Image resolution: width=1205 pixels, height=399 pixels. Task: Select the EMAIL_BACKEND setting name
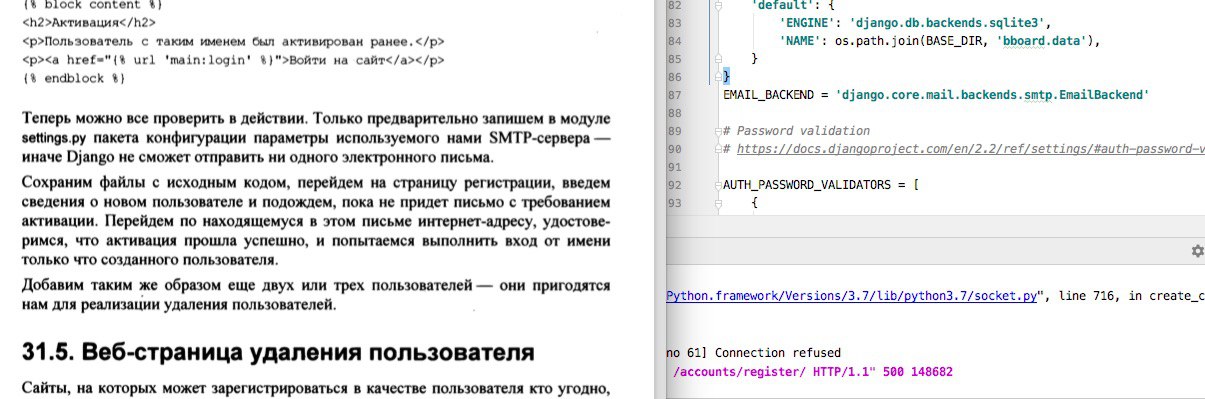[770, 95]
